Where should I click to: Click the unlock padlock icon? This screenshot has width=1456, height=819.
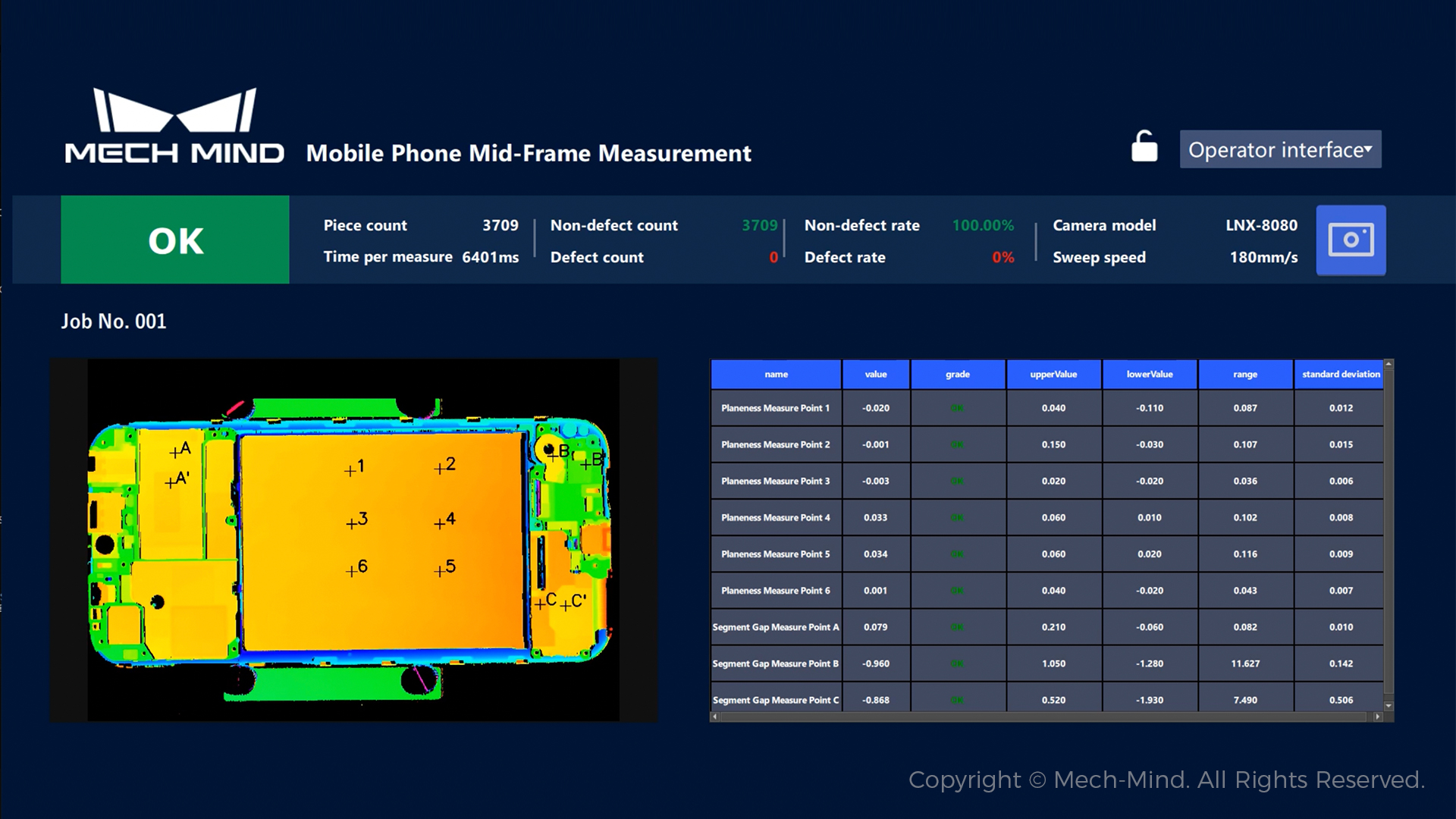1144,147
